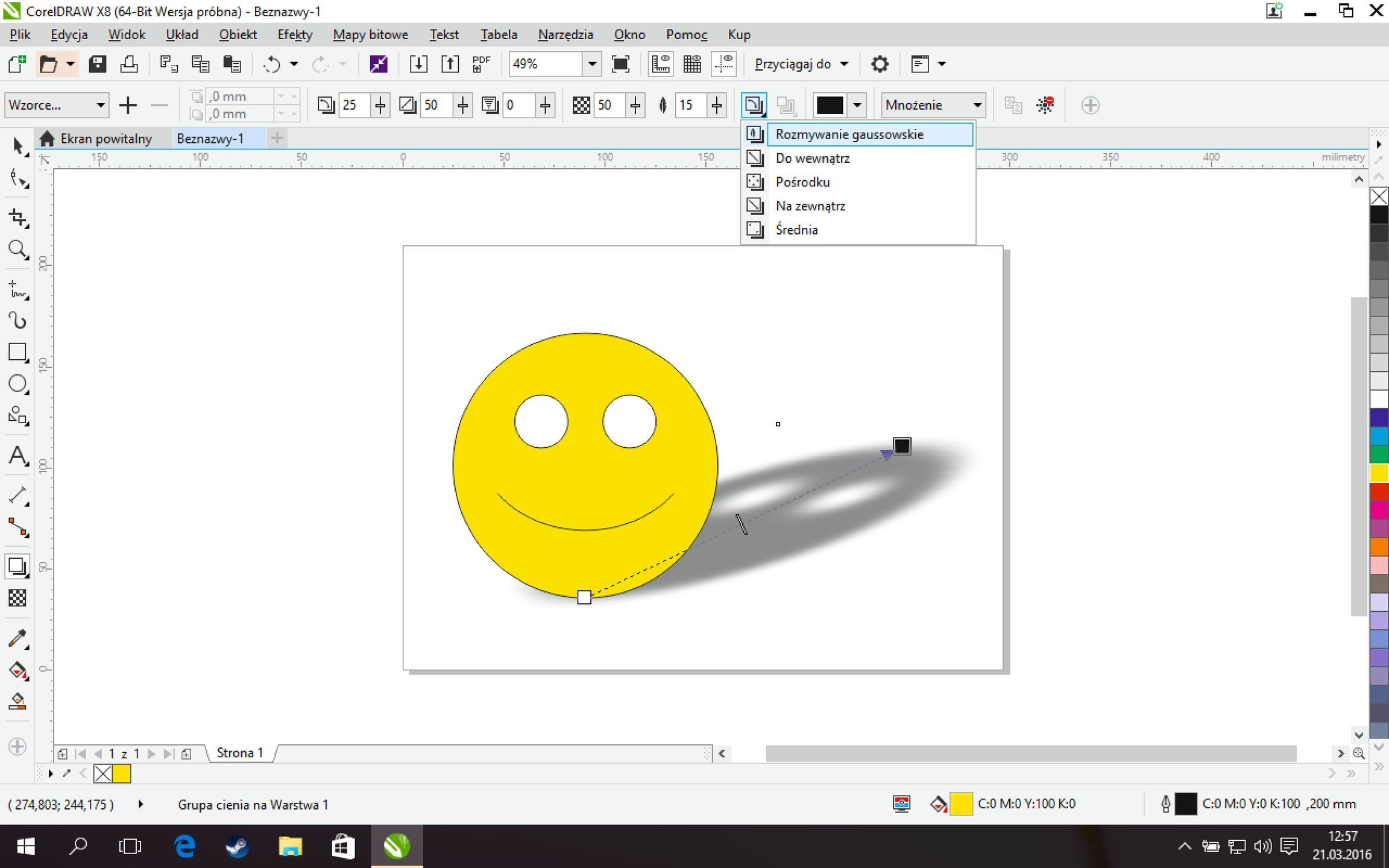Toggle the Show Rulers button
Image resolution: width=1389 pixels, height=868 pixels.
(x=661, y=64)
